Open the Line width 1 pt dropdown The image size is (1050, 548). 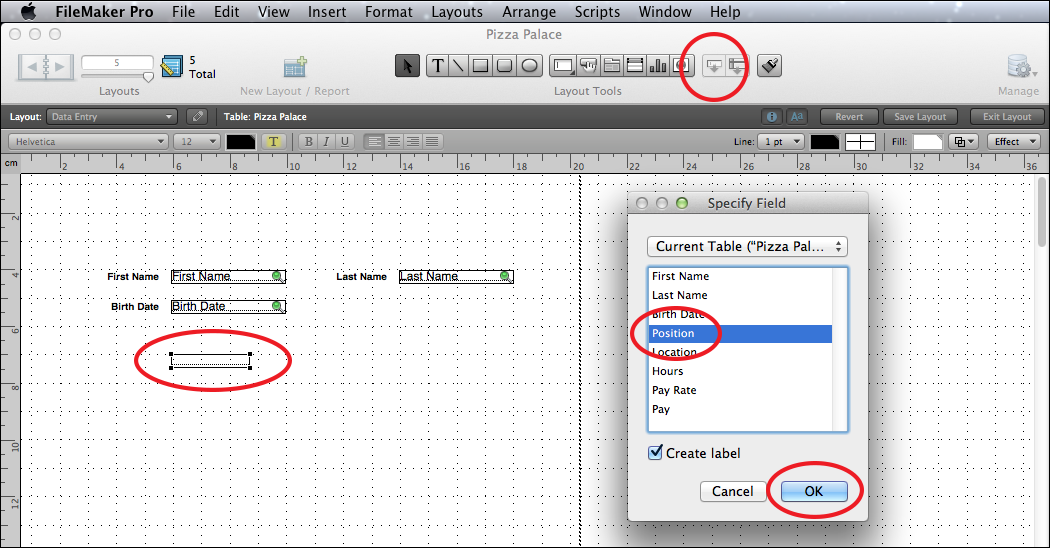coord(781,141)
